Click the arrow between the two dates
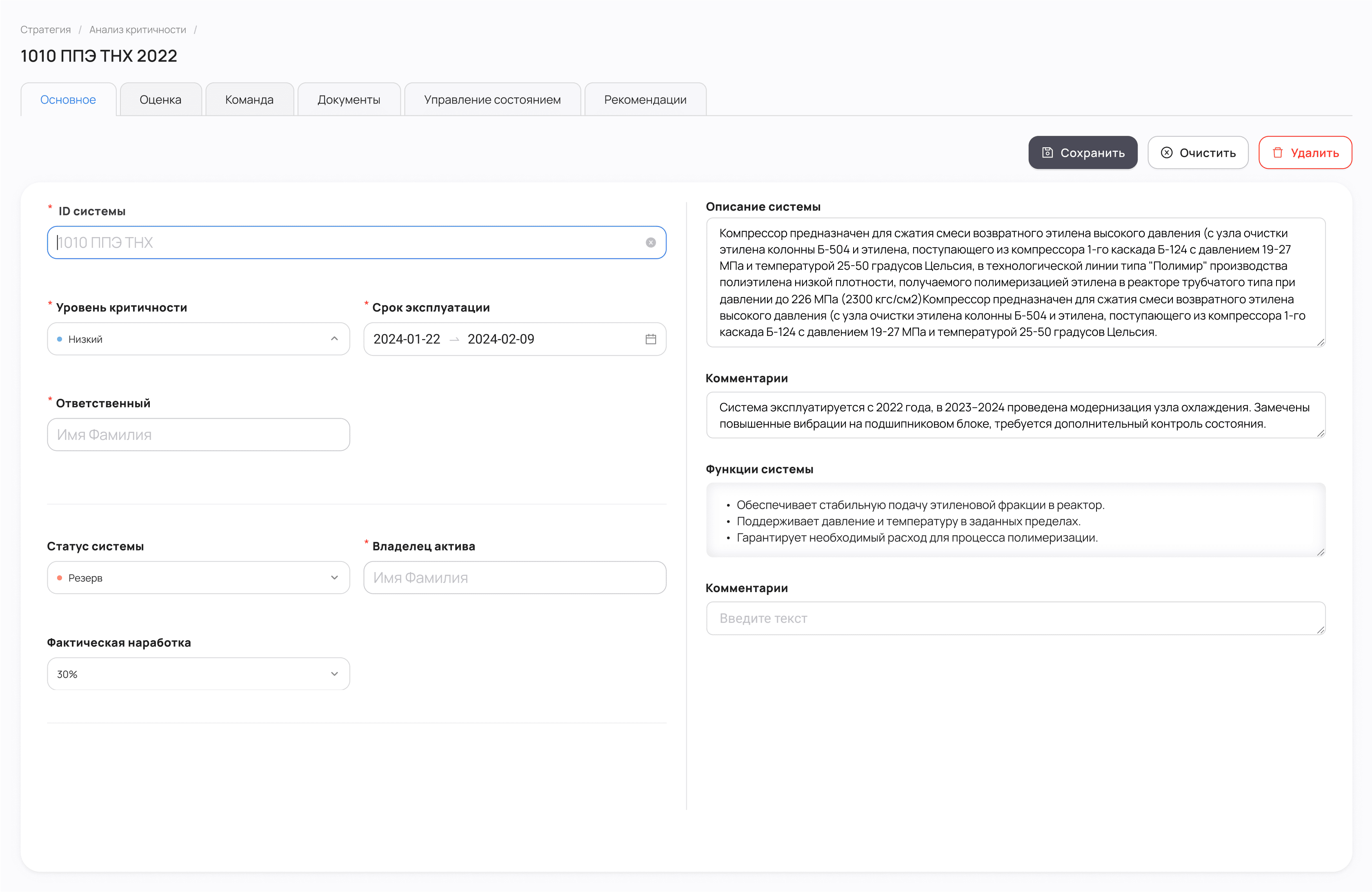Viewport: 1372px width, 892px height. point(454,339)
